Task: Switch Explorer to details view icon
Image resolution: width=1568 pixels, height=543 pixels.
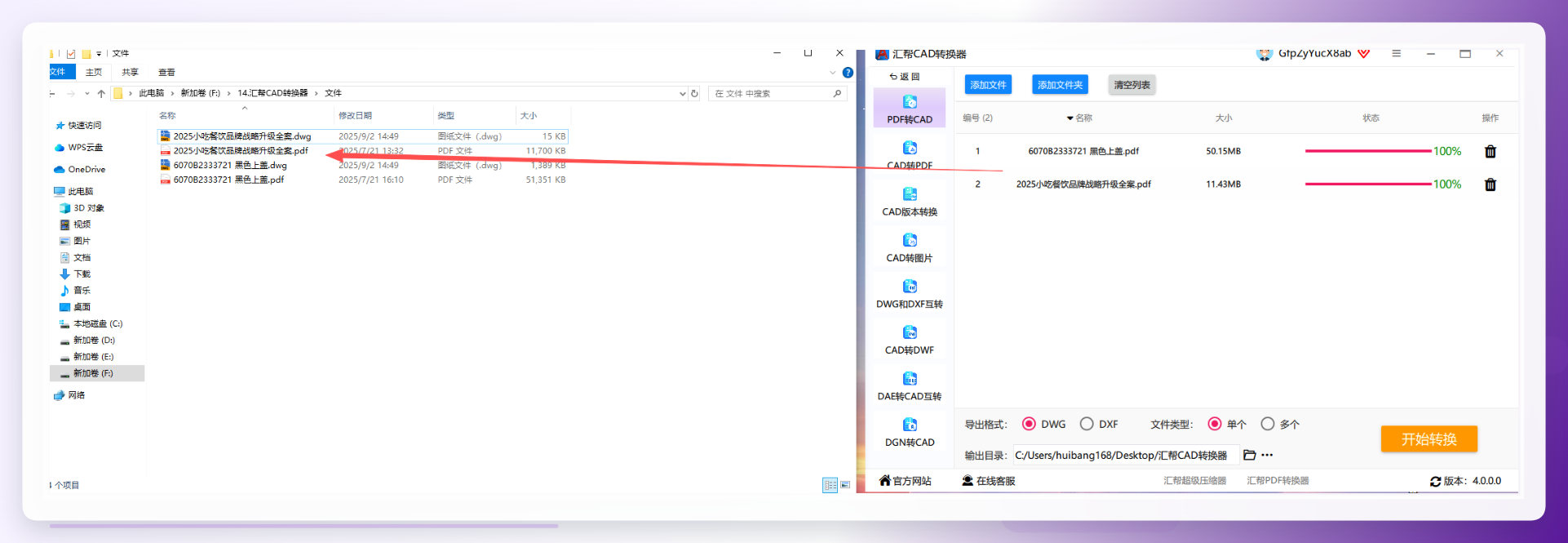Action: pyautogui.click(x=830, y=485)
